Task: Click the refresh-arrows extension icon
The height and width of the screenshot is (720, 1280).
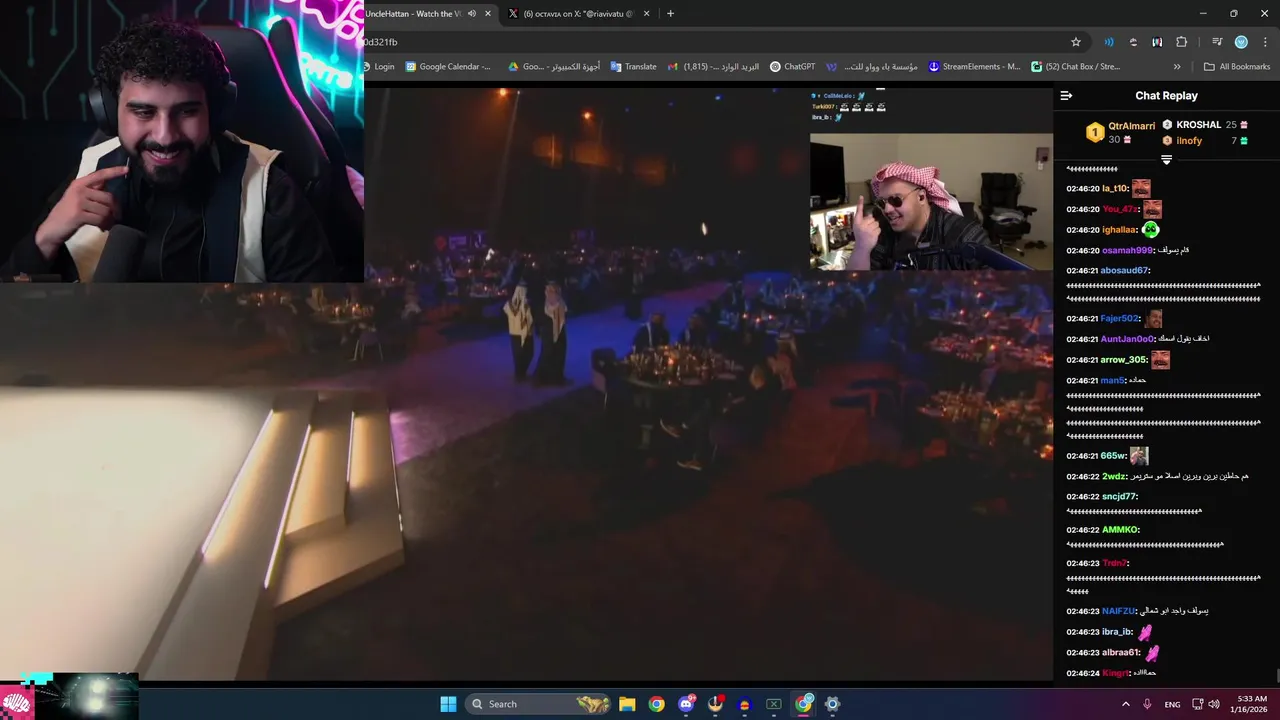Action: coord(1133,42)
